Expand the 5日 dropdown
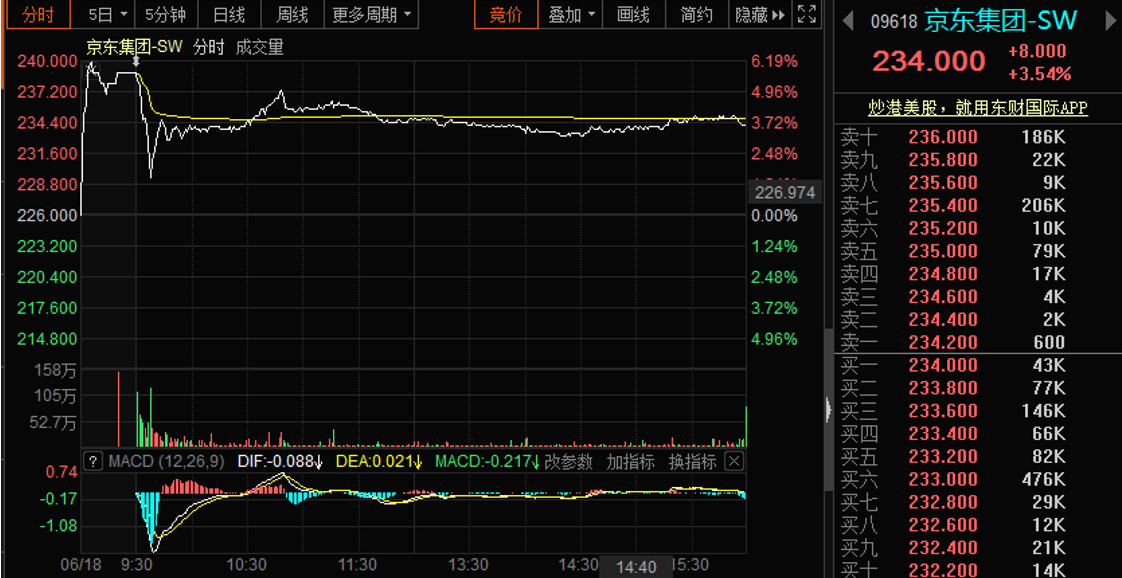This screenshot has width=1122, height=578. coord(108,14)
